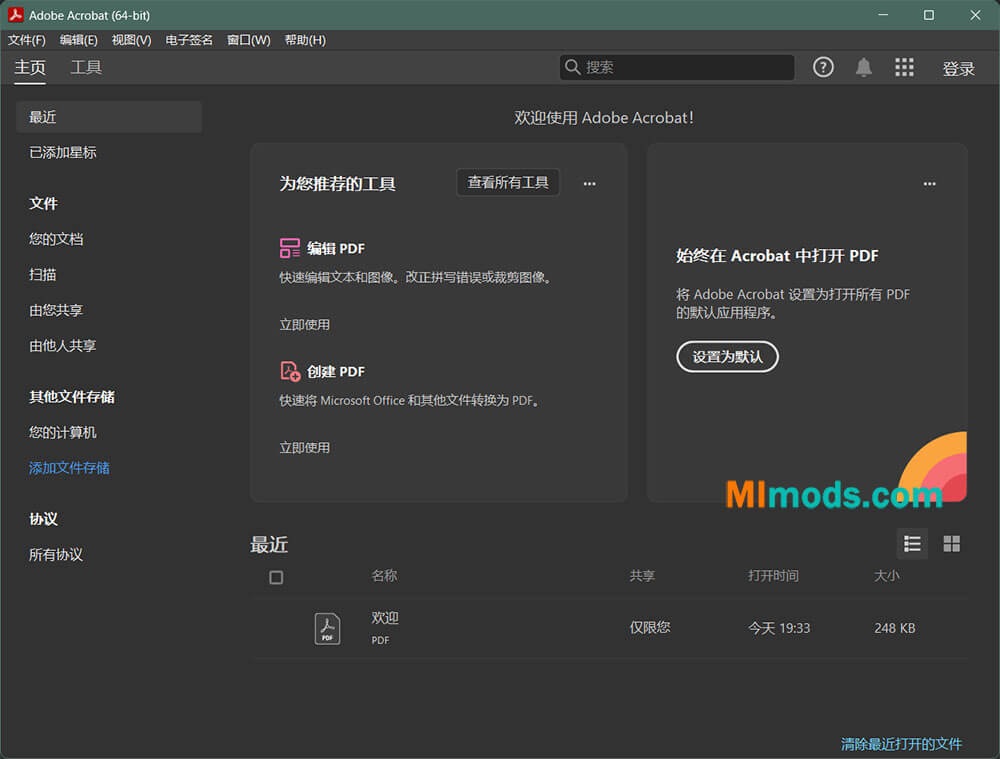The height and width of the screenshot is (759, 1000).
Task: Click the 查看所有工具 button
Action: [508, 182]
